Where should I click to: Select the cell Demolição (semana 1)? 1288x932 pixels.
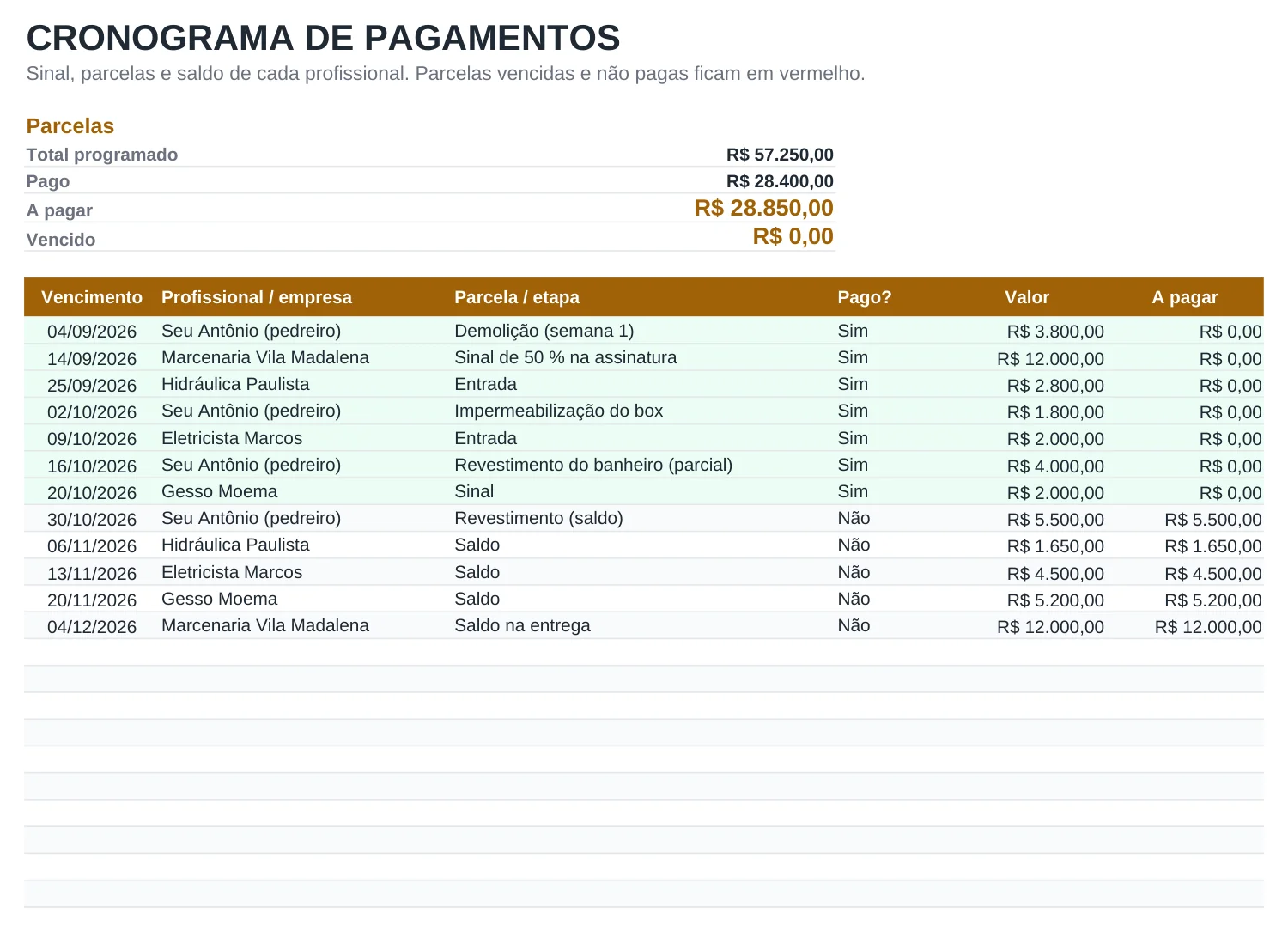(x=544, y=331)
